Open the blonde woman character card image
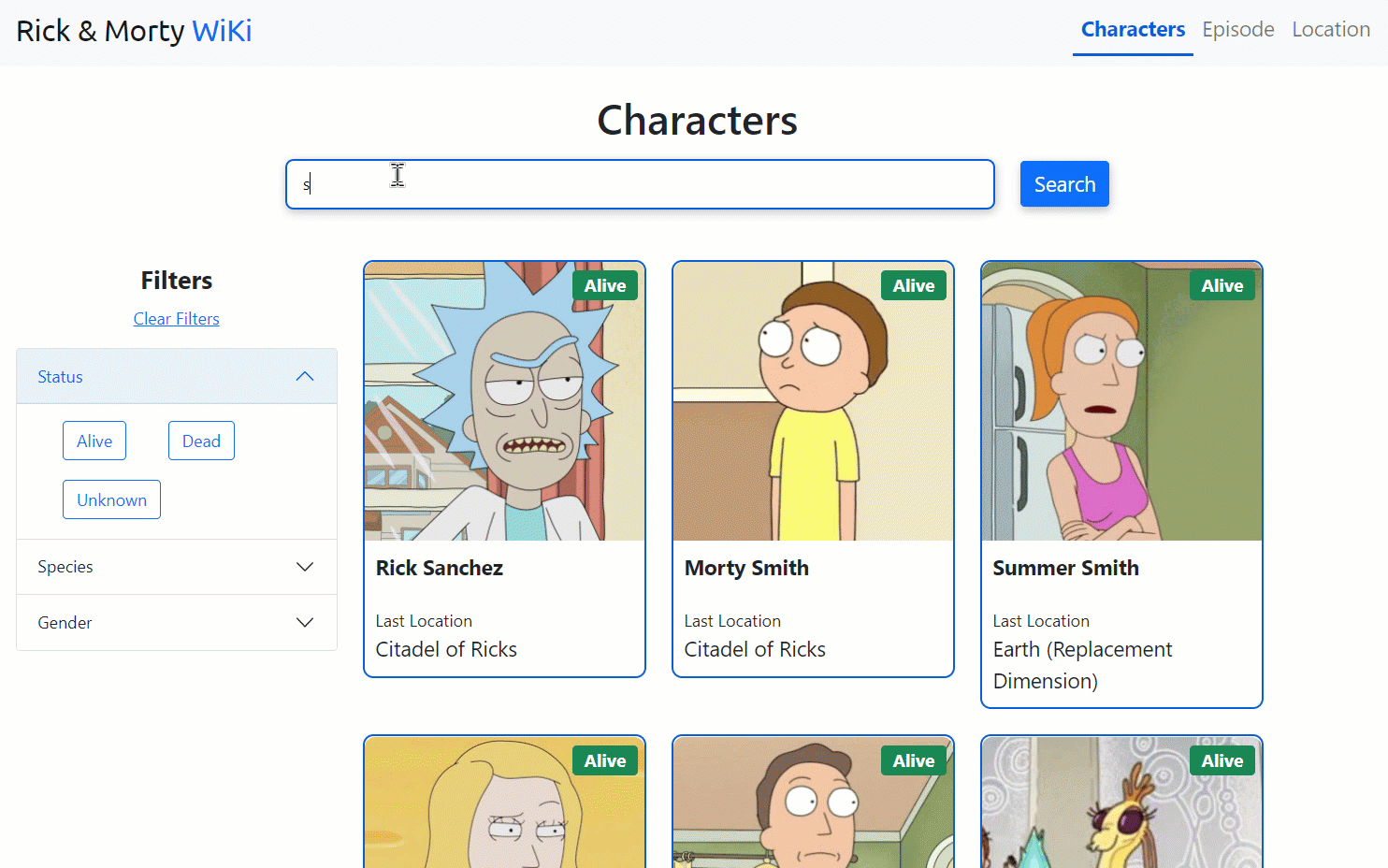The height and width of the screenshot is (868, 1388). coord(504,803)
